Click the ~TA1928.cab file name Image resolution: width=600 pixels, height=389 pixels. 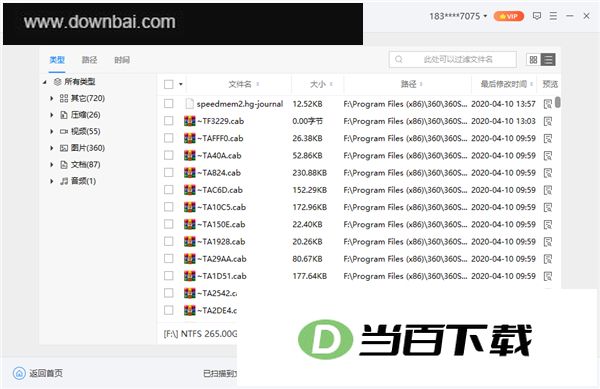(221, 242)
